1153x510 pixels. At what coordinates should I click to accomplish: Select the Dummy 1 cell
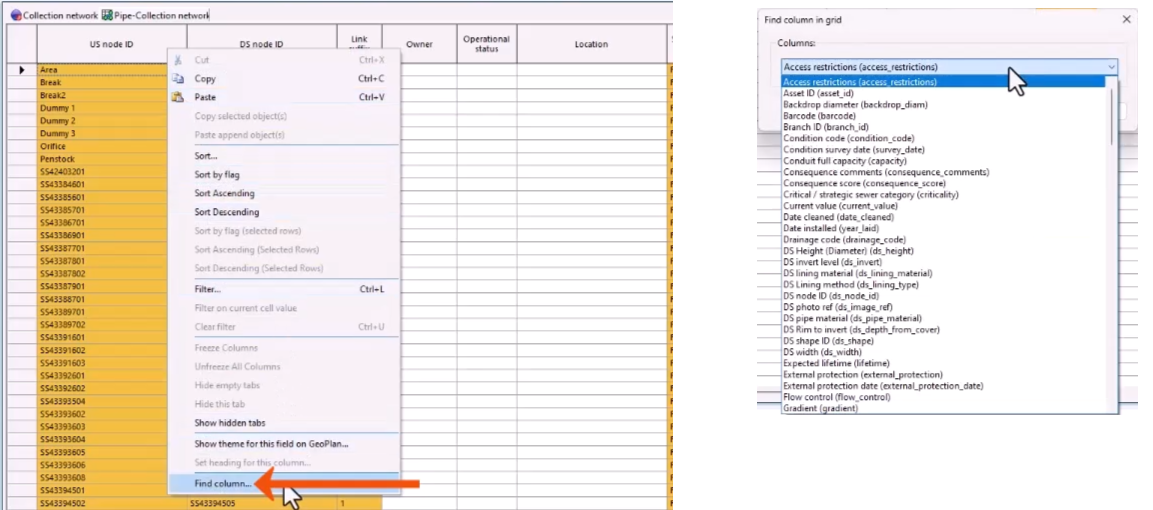coord(103,108)
